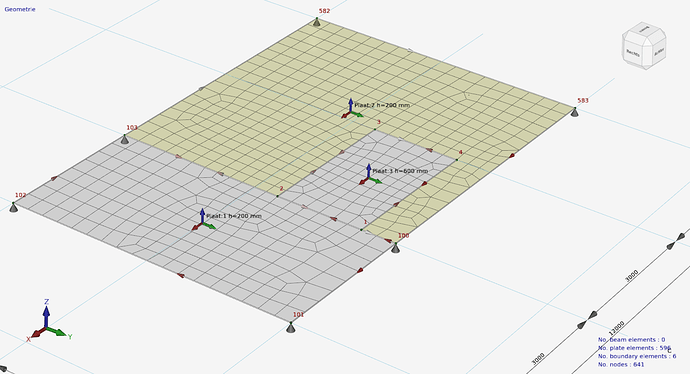Select corner node 3 of thick plate
The image size is (690, 374).
coord(375,129)
